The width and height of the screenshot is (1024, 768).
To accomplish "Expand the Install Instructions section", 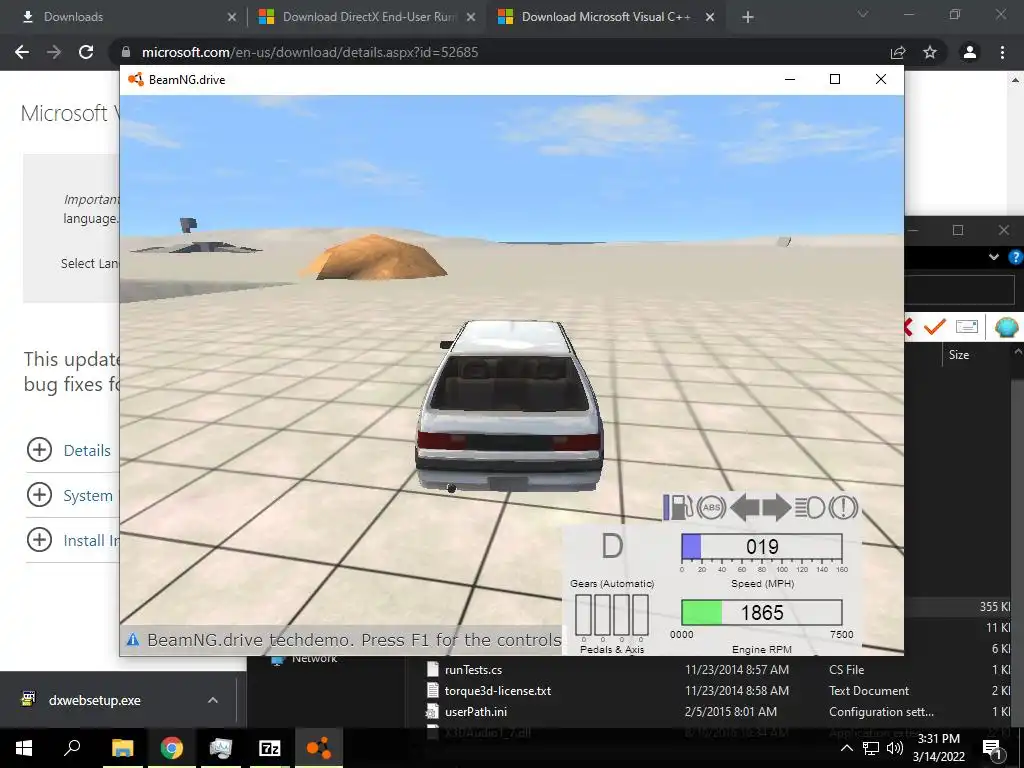I will click(39, 540).
